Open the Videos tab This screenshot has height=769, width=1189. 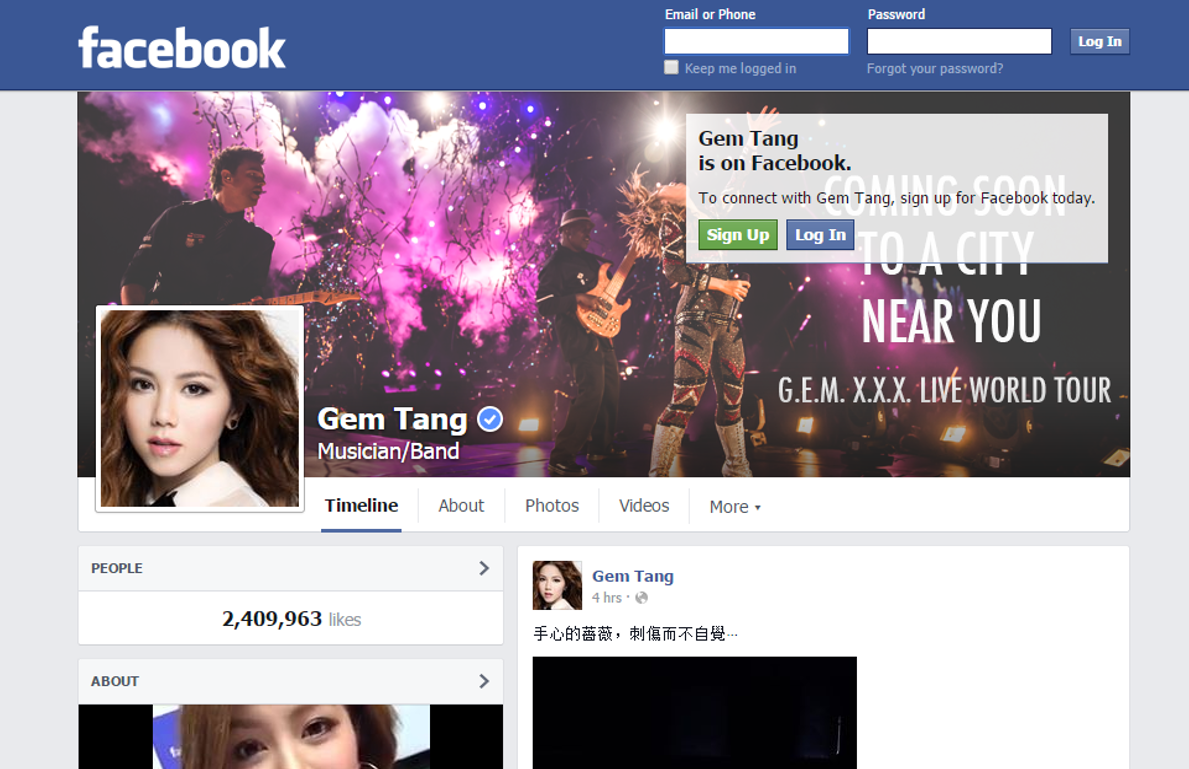point(643,505)
